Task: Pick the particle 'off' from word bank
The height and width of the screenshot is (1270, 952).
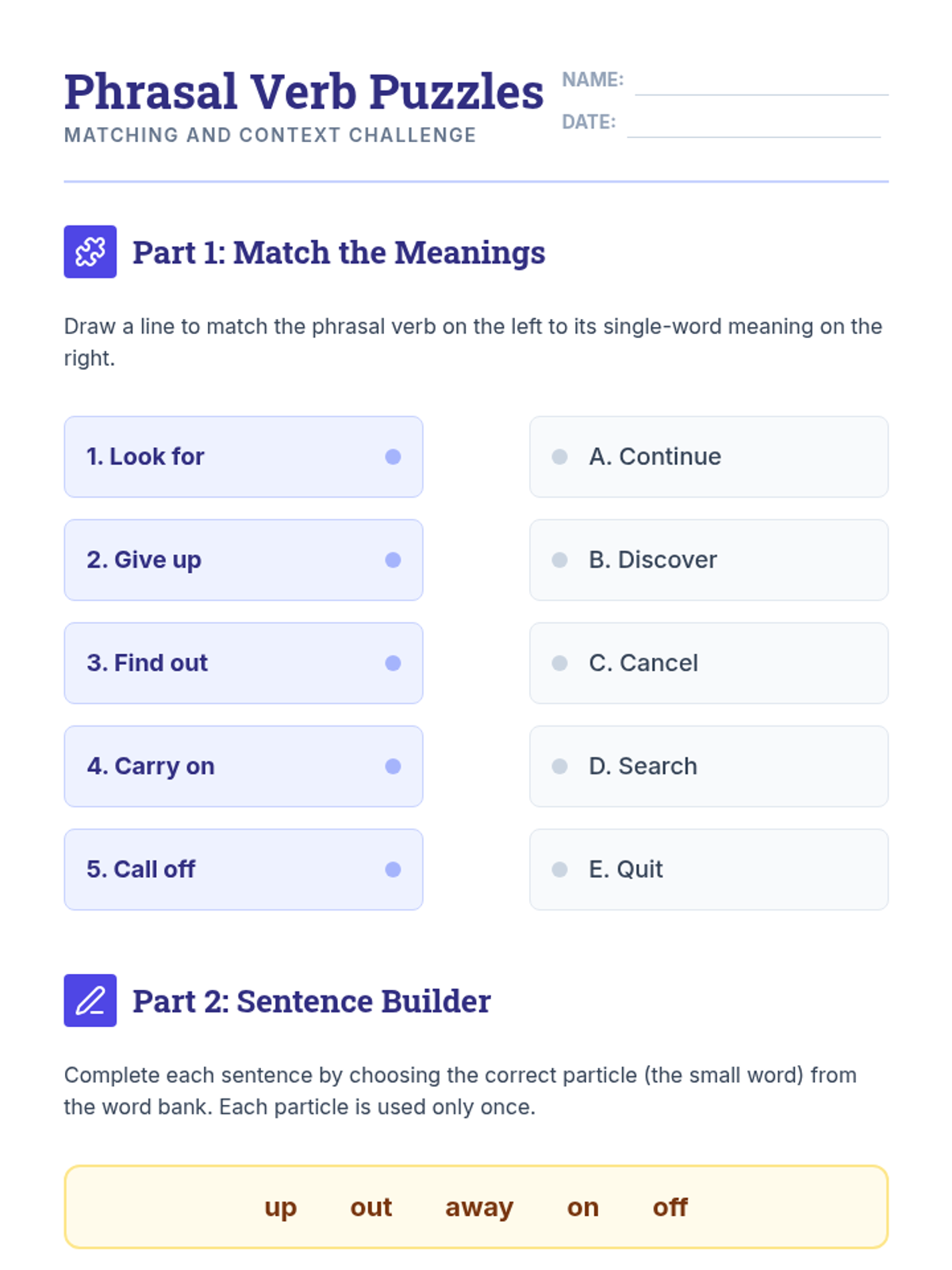Action: 670,1207
